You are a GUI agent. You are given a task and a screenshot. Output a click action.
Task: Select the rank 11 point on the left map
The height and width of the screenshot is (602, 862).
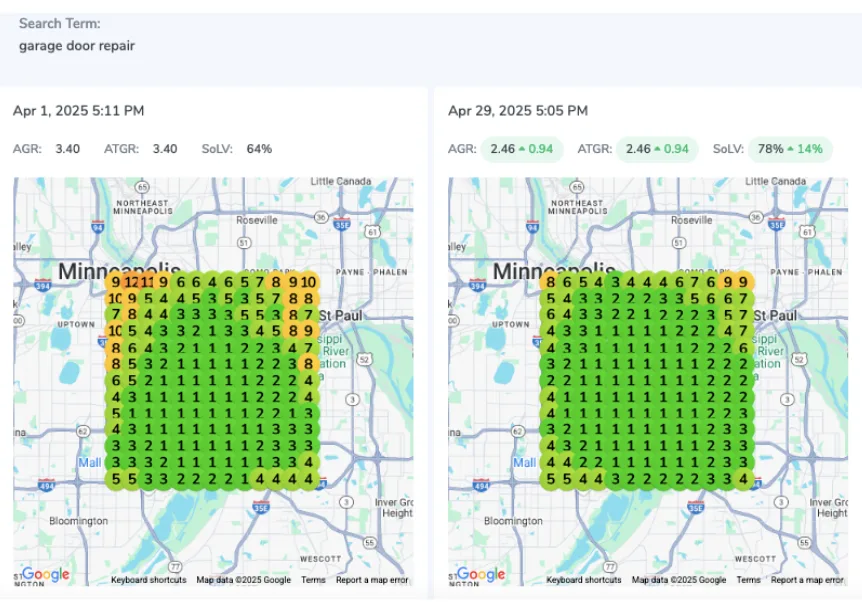tap(146, 282)
